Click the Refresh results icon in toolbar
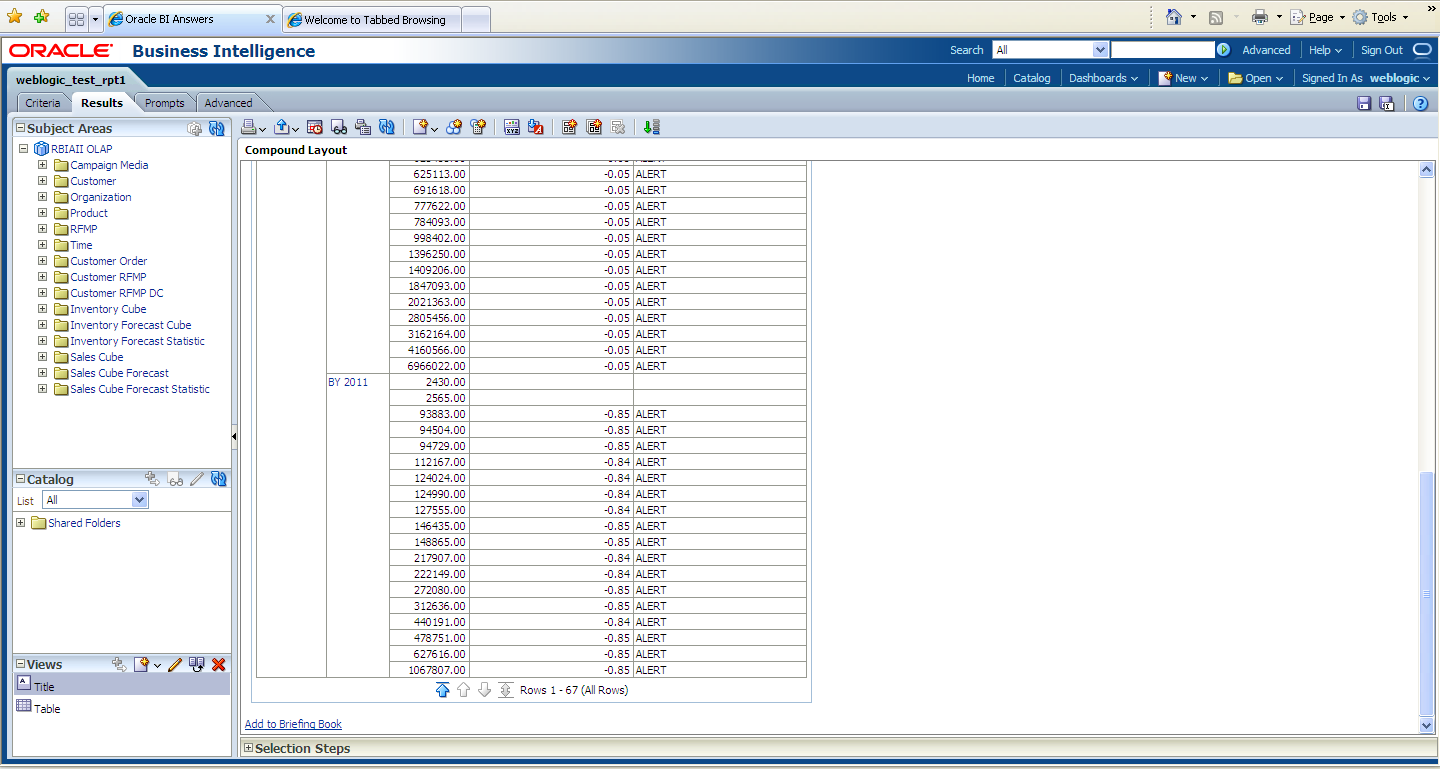1440x769 pixels. point(387,127)
